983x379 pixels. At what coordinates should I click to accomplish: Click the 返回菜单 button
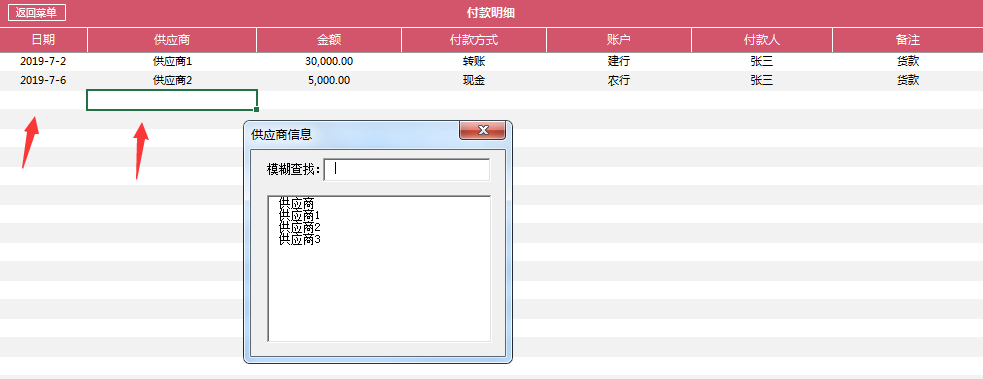coord(36,13)
